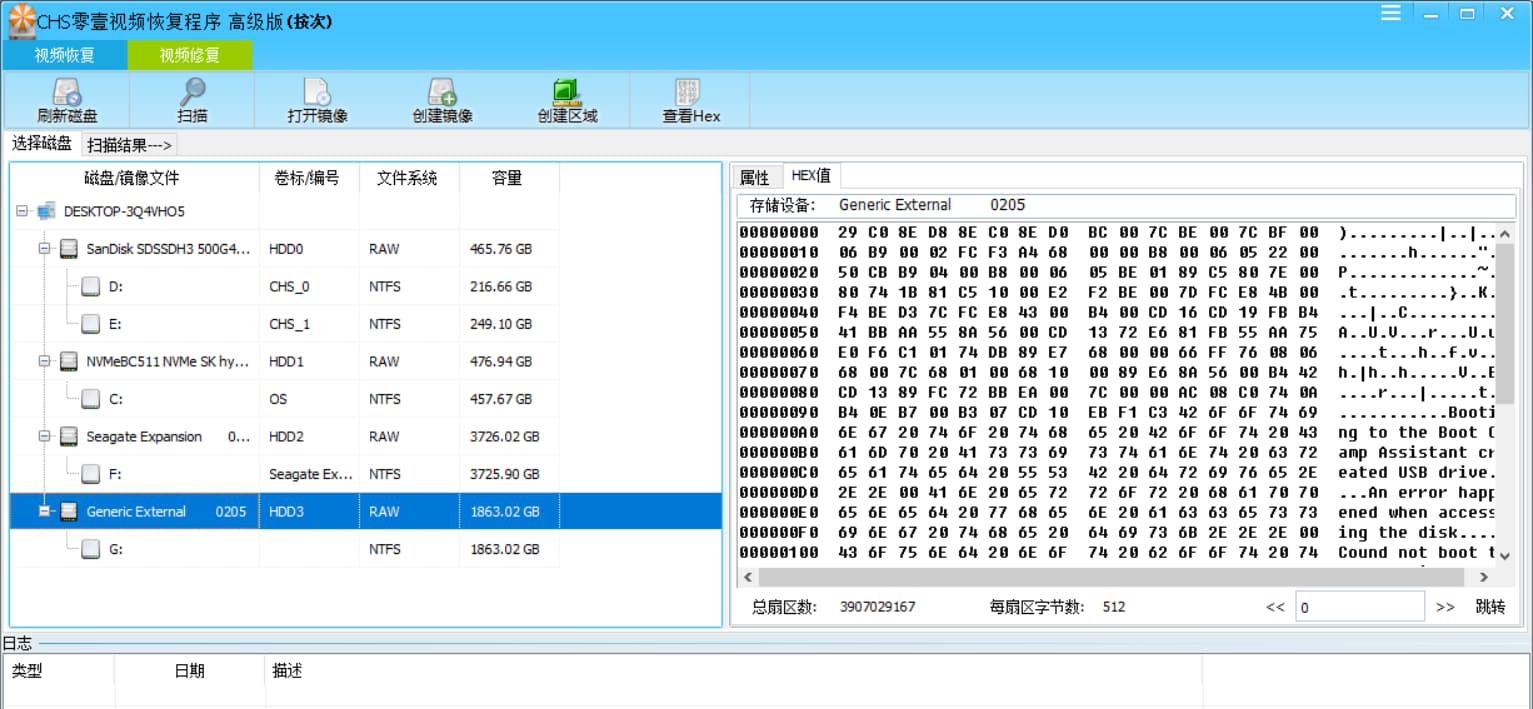Viewport: 1533px width, 709px height.
Task: Click the >> next sector button
Action: [1447, 605]
